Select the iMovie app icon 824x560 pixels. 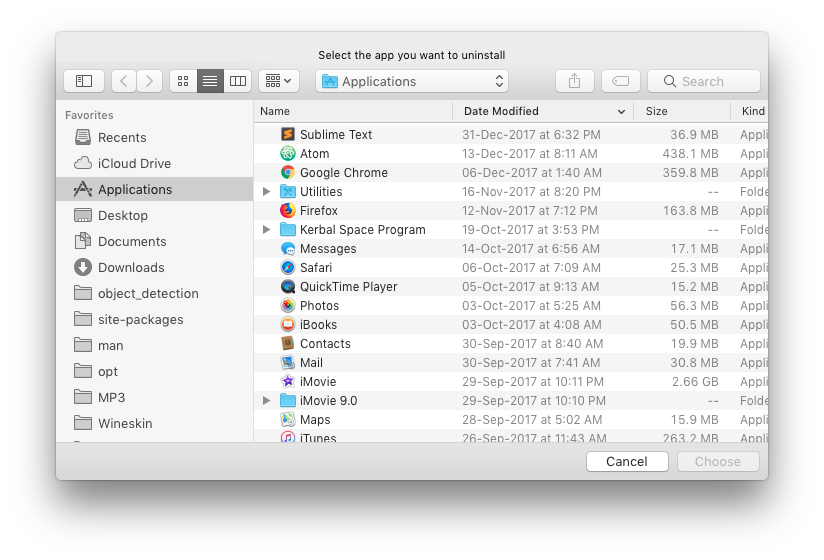(287, 381)
